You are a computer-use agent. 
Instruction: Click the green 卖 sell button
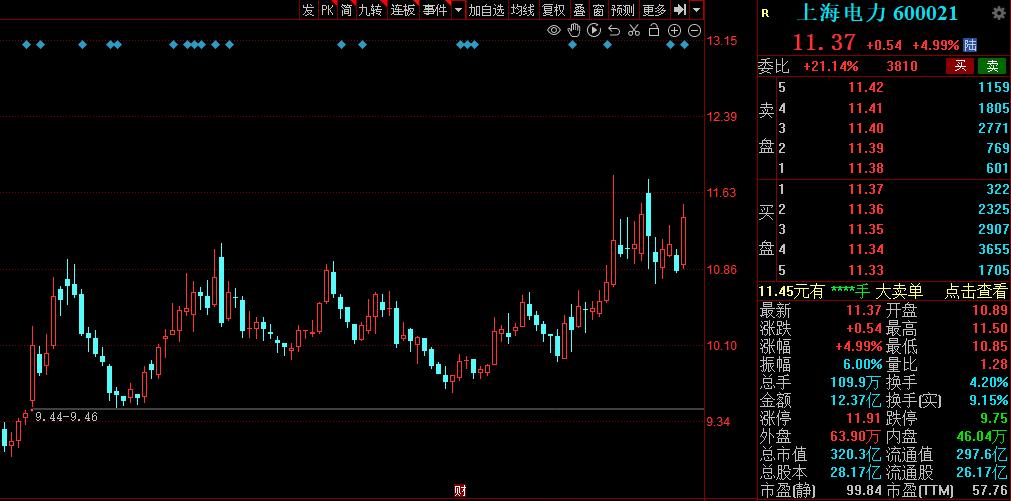(992, 66)
